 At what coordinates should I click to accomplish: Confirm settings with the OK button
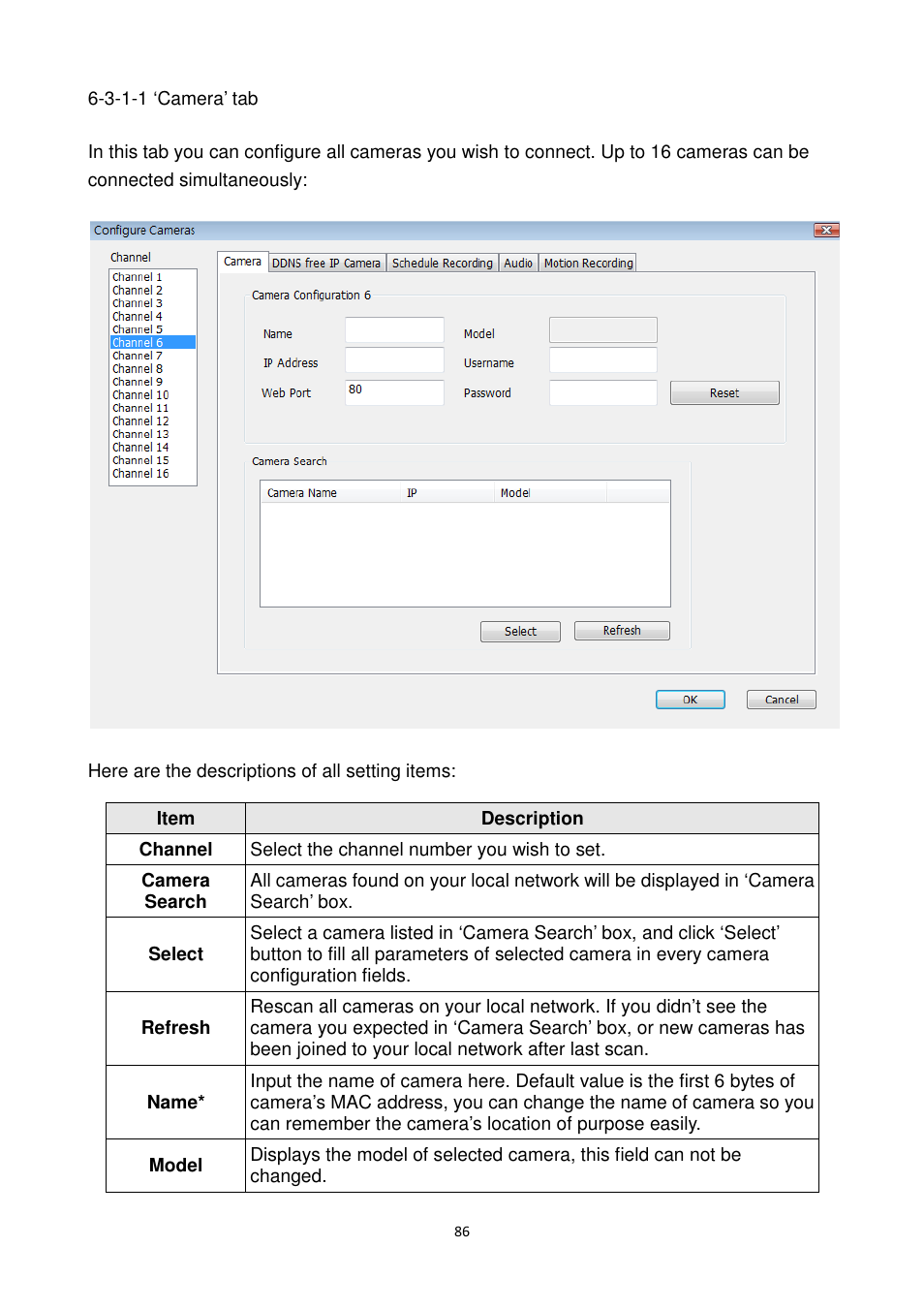pyautogui.click(x=691, y=700)
